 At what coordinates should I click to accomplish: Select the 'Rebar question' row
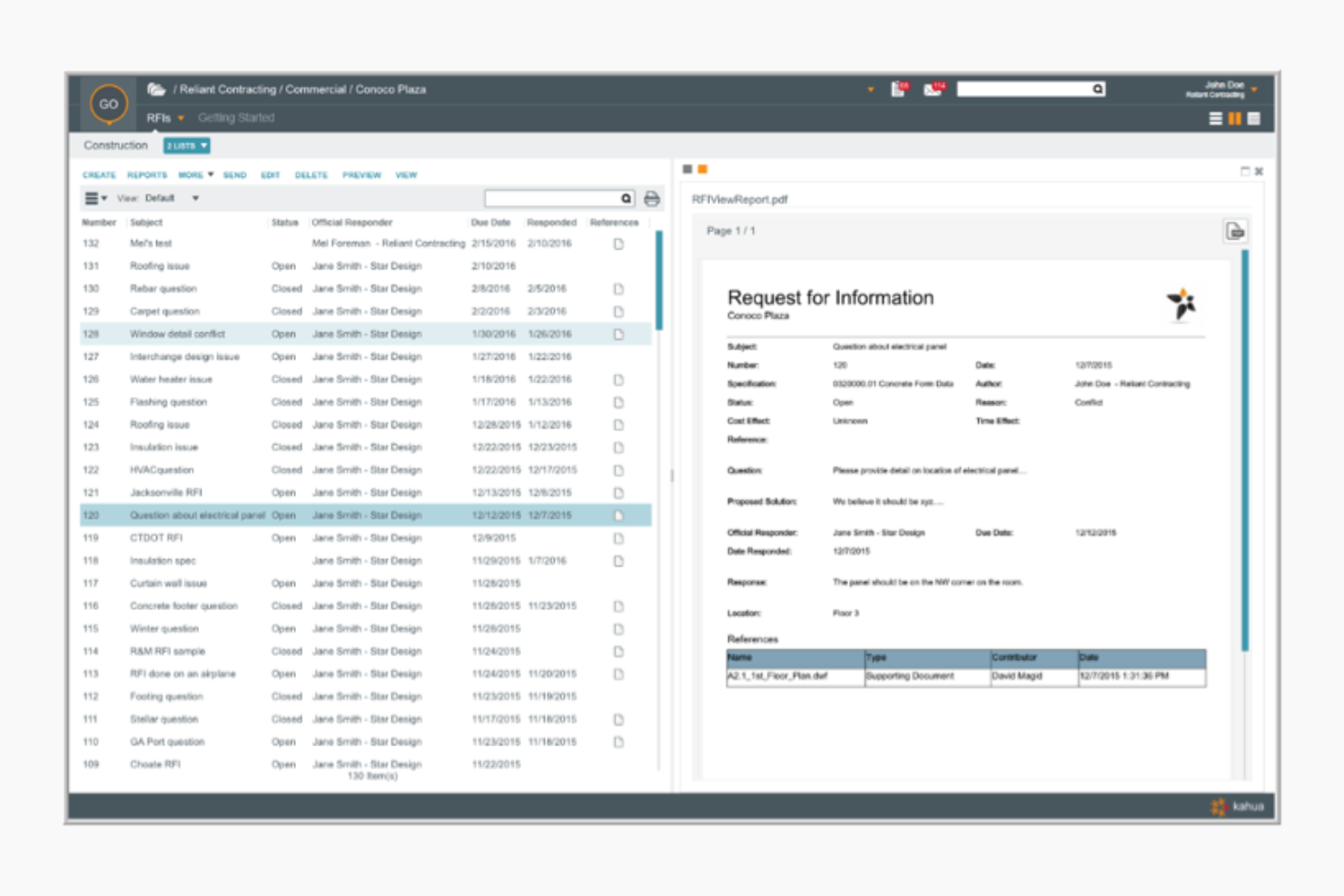pyautogui.click(x=366, y=289)
